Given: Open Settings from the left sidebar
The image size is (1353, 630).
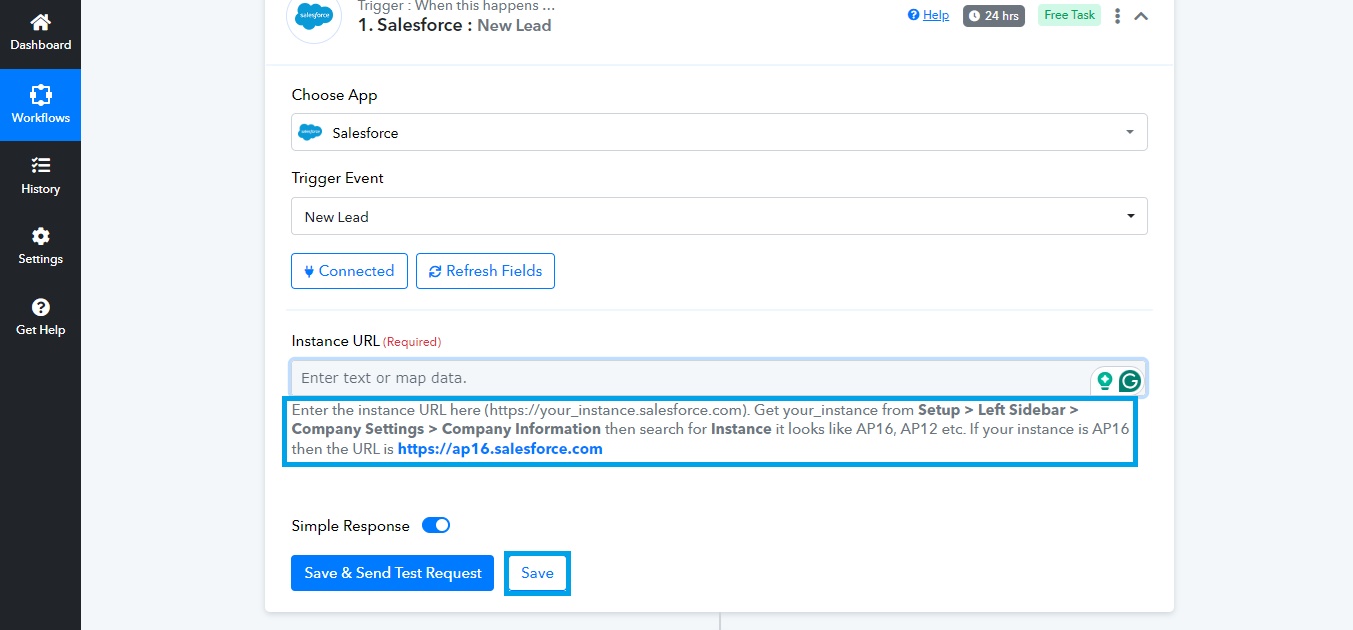Looking at the screenshot, I should click(40, 246).
